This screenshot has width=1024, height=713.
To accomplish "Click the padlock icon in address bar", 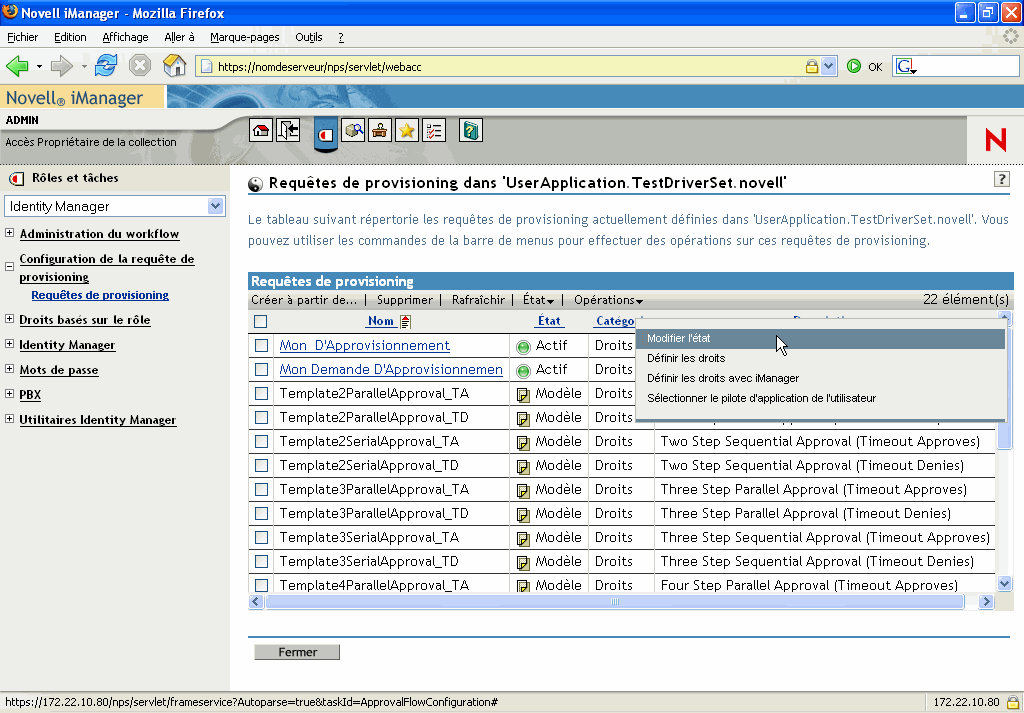I will [x=812, y=66].
